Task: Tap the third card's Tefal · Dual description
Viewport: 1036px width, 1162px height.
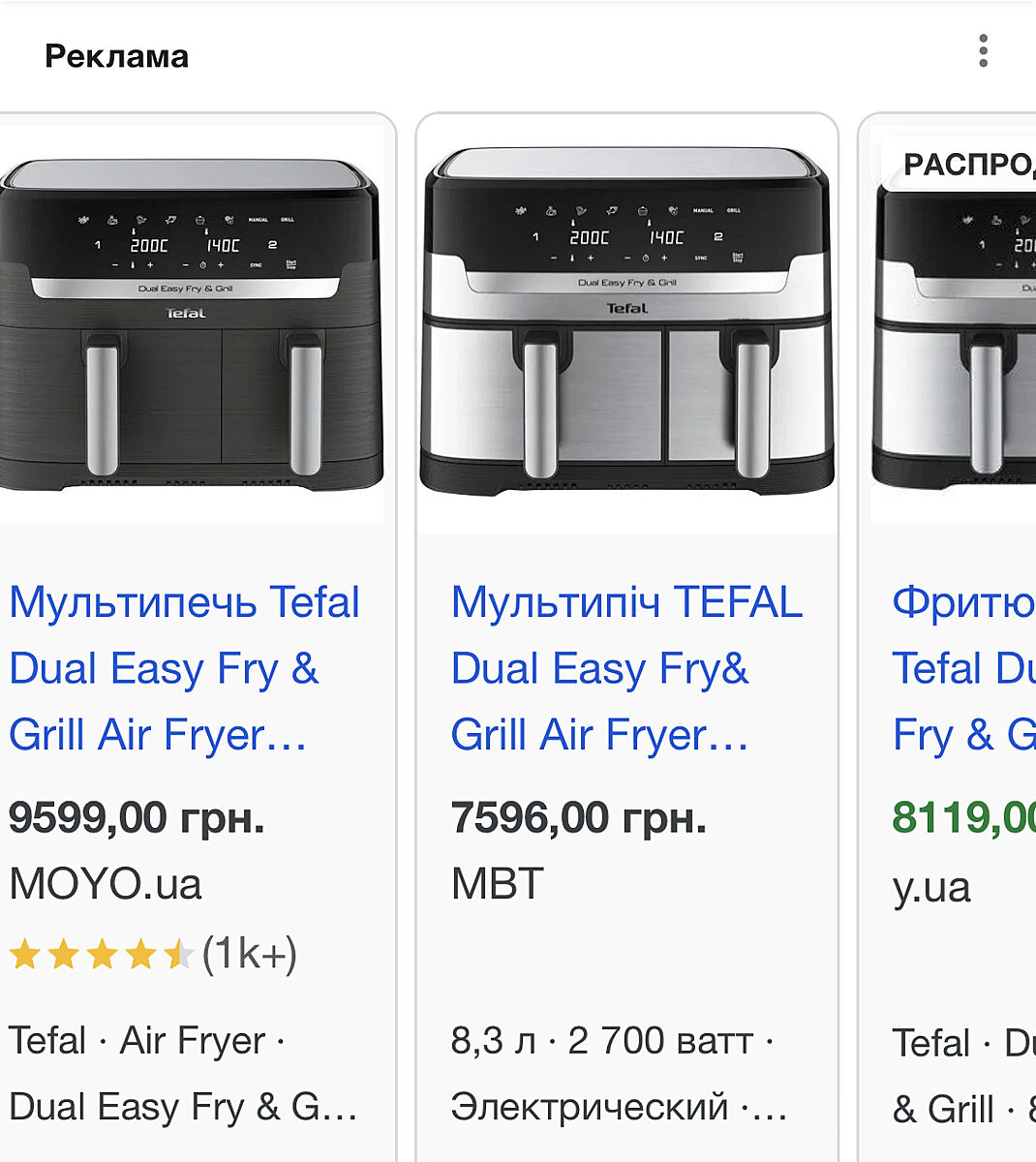Action: 963,1044
